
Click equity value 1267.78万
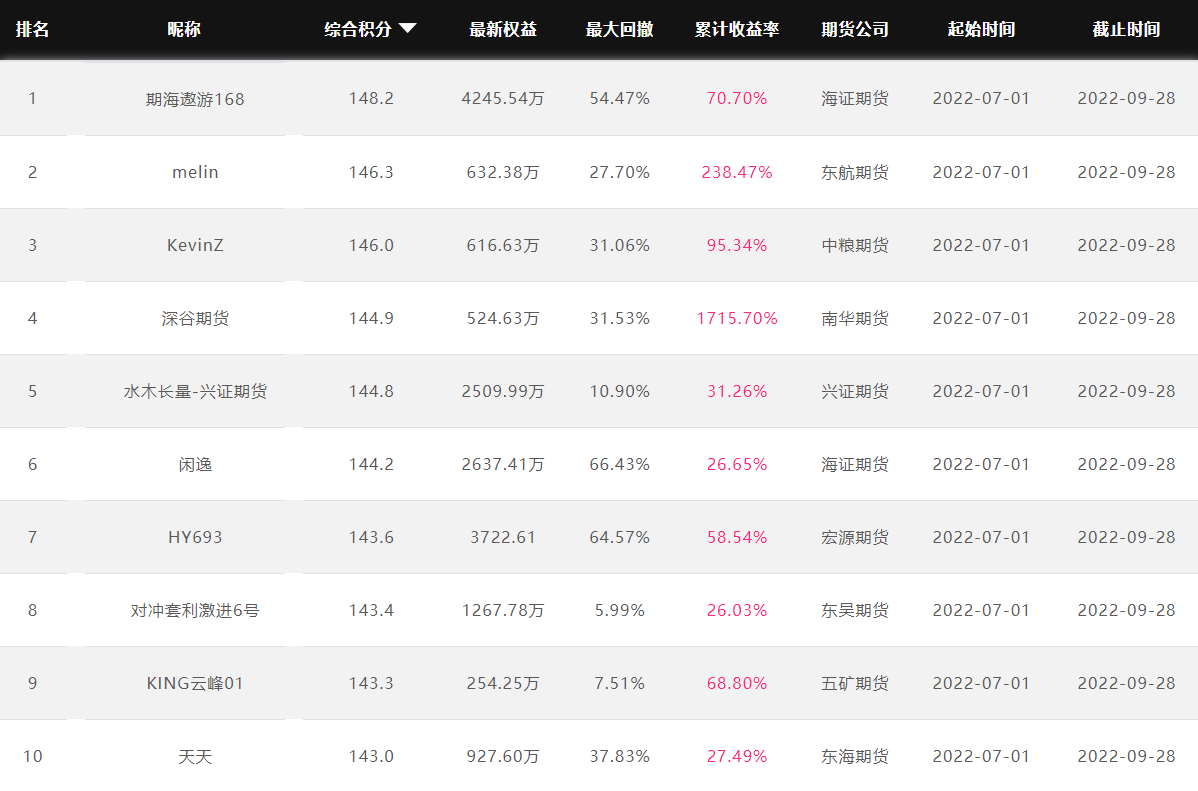503,610
